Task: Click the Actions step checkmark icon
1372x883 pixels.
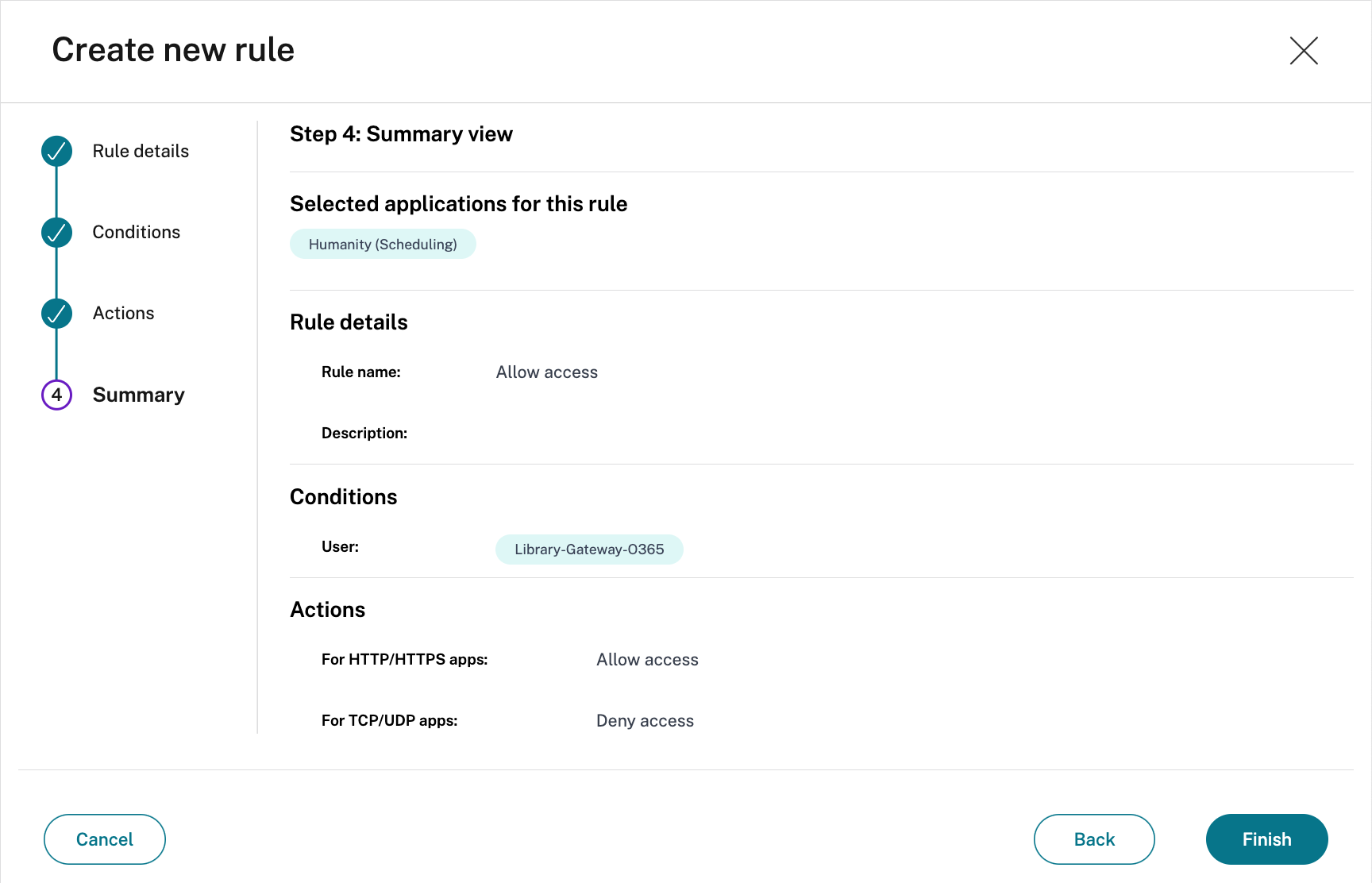Action: tap(56, 313)
